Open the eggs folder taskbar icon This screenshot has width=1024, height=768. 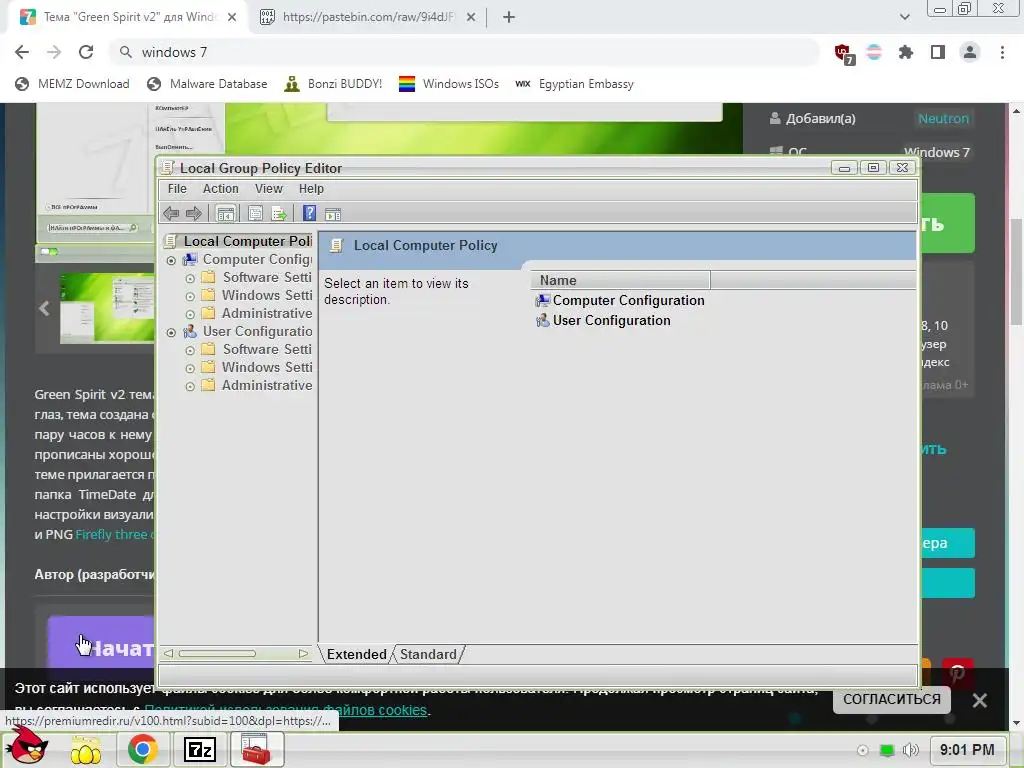pyautogui.click(x=86, y=750)
